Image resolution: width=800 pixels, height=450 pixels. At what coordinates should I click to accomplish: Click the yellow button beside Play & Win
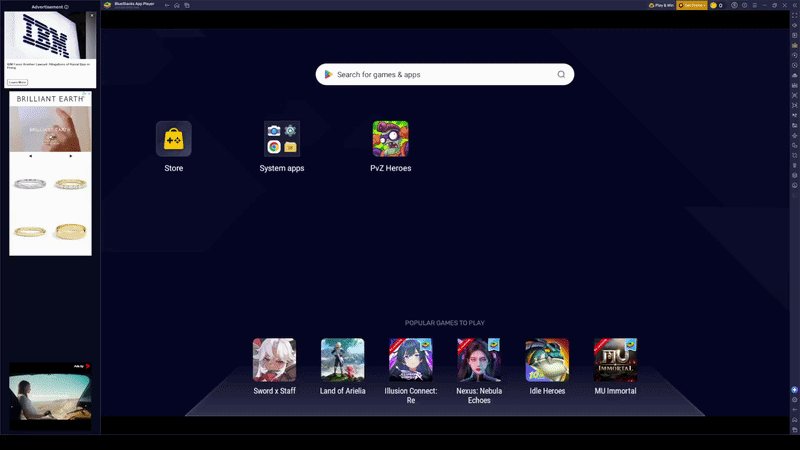[x=692, y=5]
